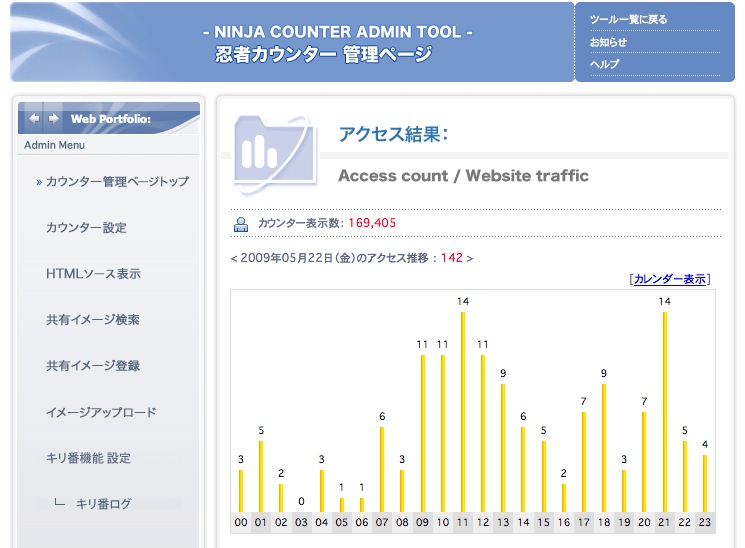
Task: Click the hour 13 bar in chart
Action: click(x=503, y=448)
